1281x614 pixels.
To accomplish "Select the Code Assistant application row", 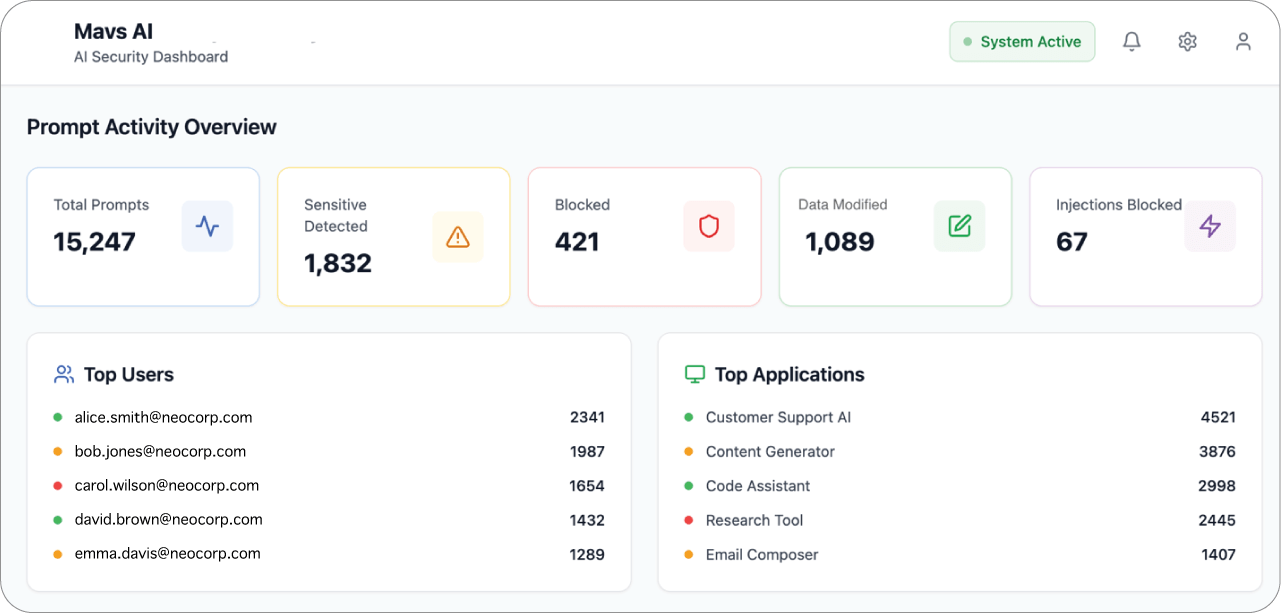I will coord(758,486).
